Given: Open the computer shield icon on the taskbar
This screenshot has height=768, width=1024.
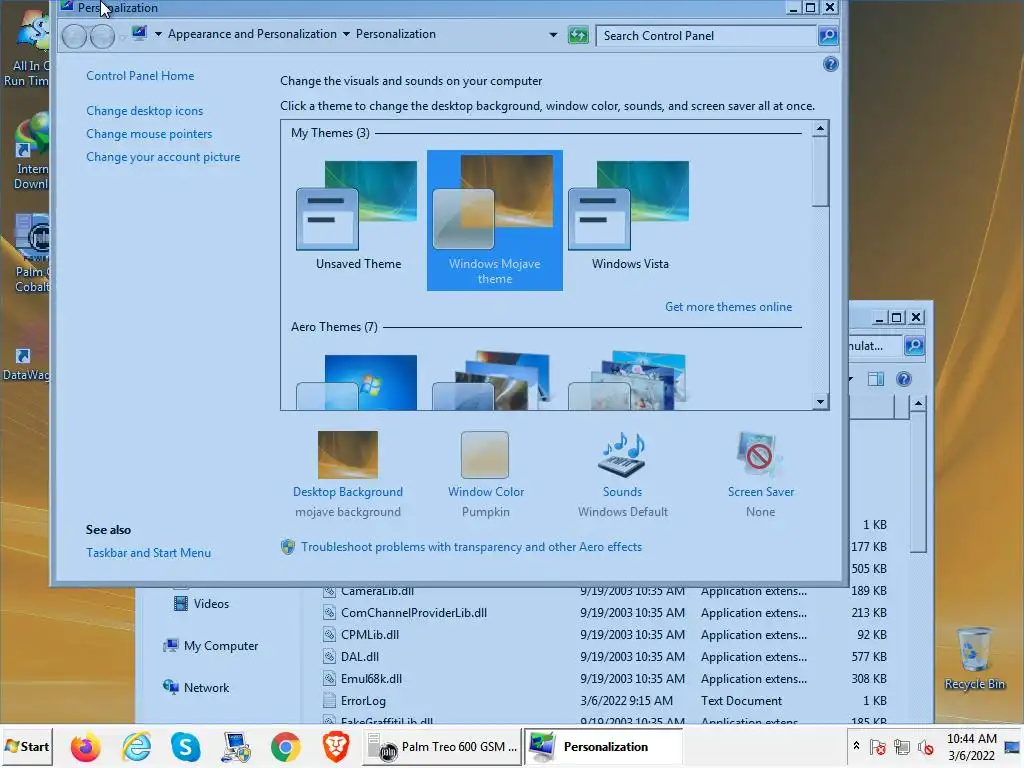Looking at the screenshot, I should click(x=236, y=746).
